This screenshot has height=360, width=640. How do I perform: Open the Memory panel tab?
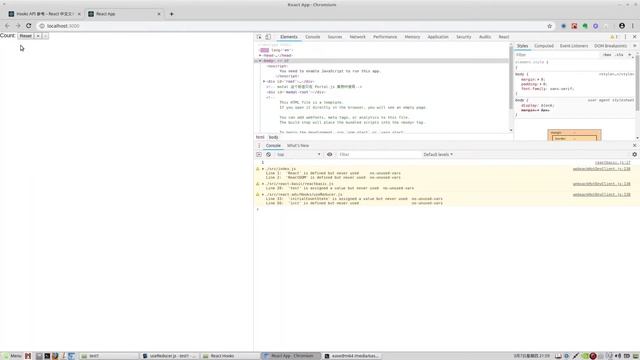(412, 37)
